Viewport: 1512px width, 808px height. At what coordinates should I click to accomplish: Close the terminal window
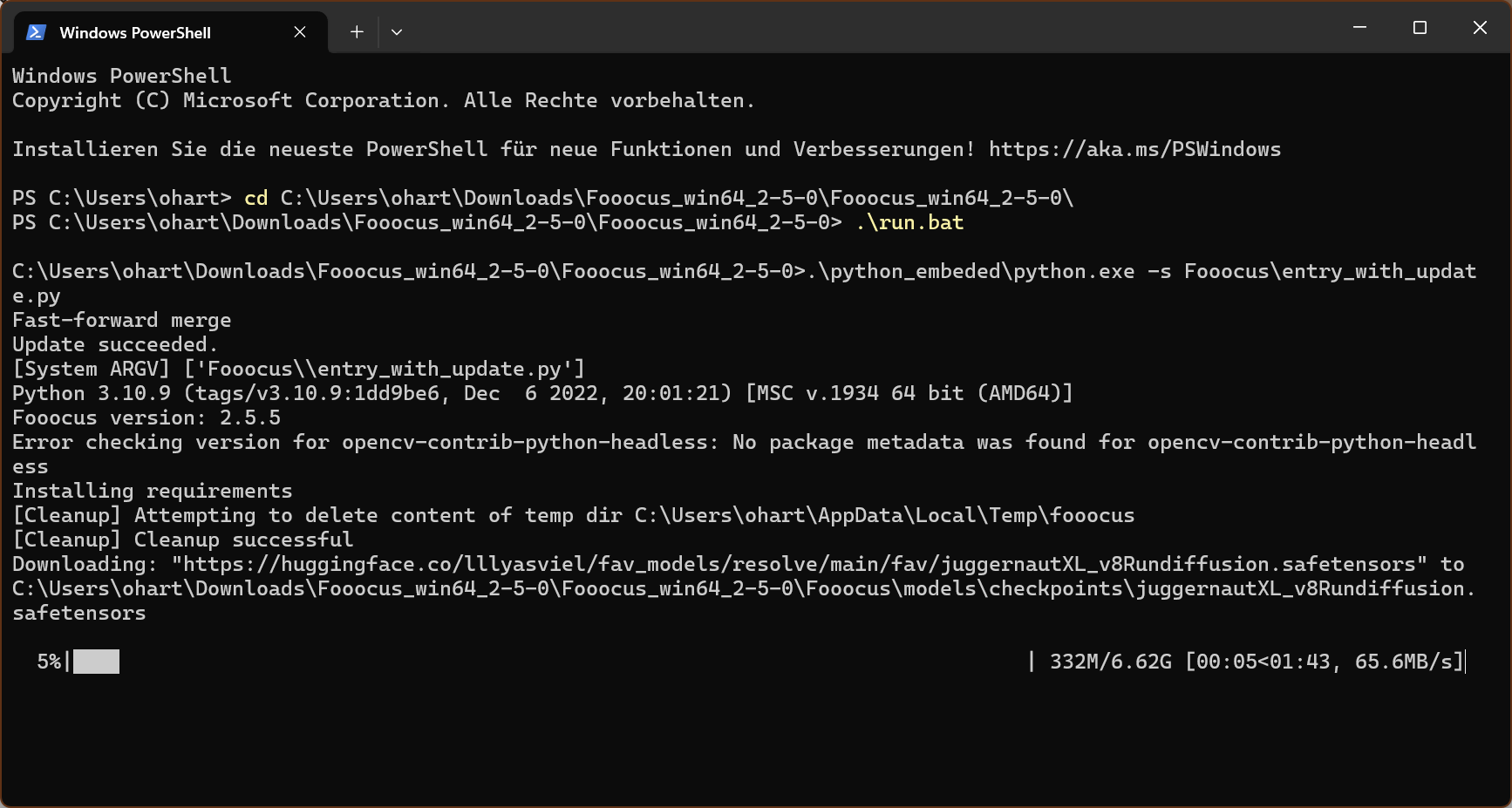(x=1480, y=28)
